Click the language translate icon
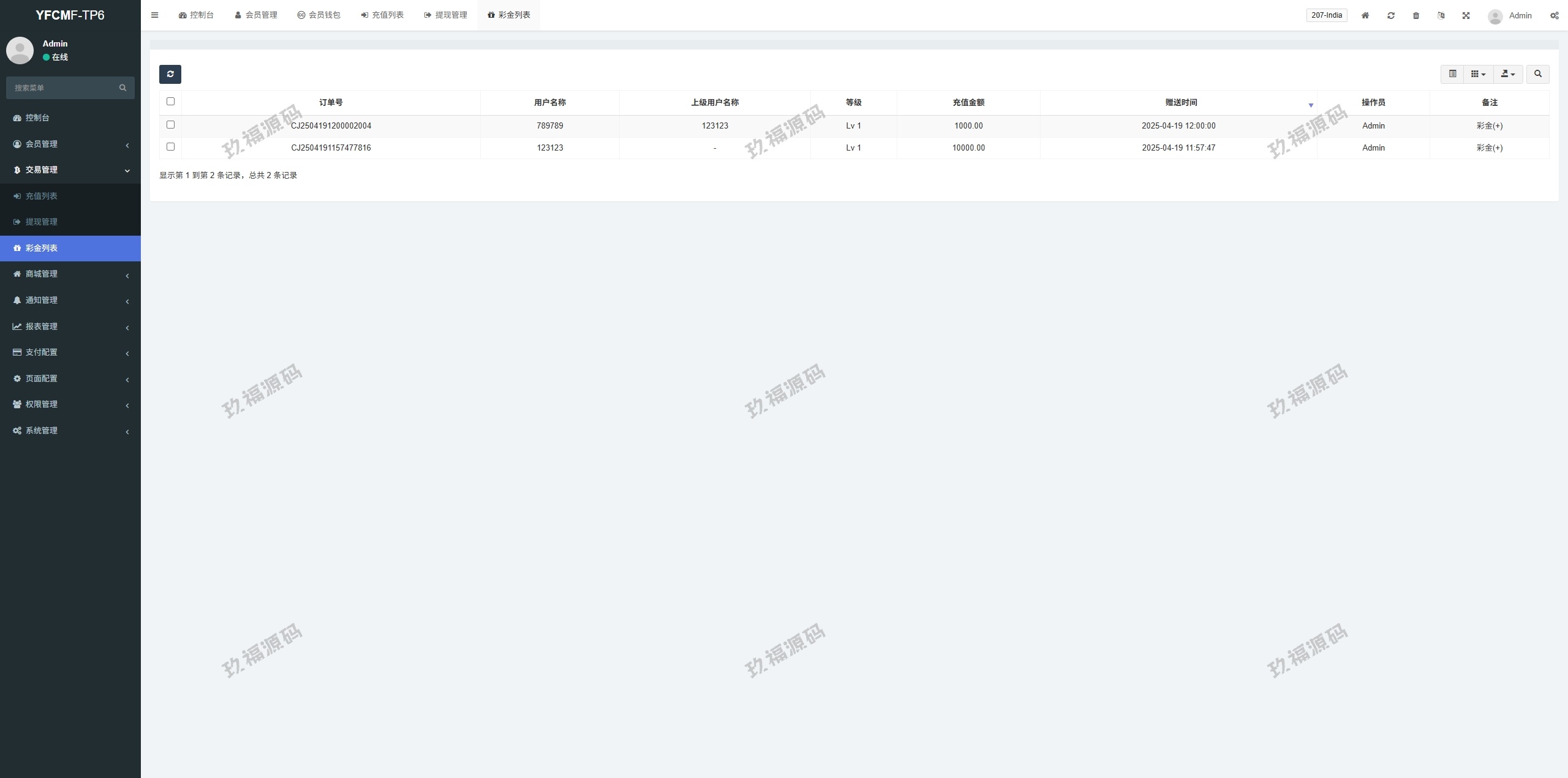The width and height of the screenshot is (1568, 778). pos(1441,15)
